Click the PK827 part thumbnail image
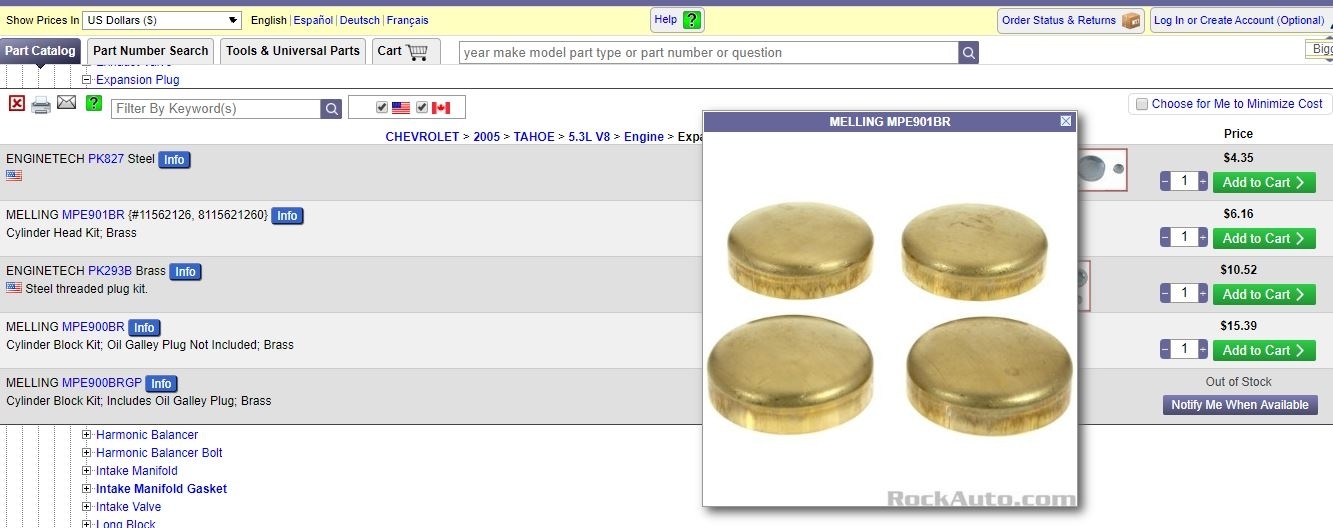 [x=1102, y=170]
